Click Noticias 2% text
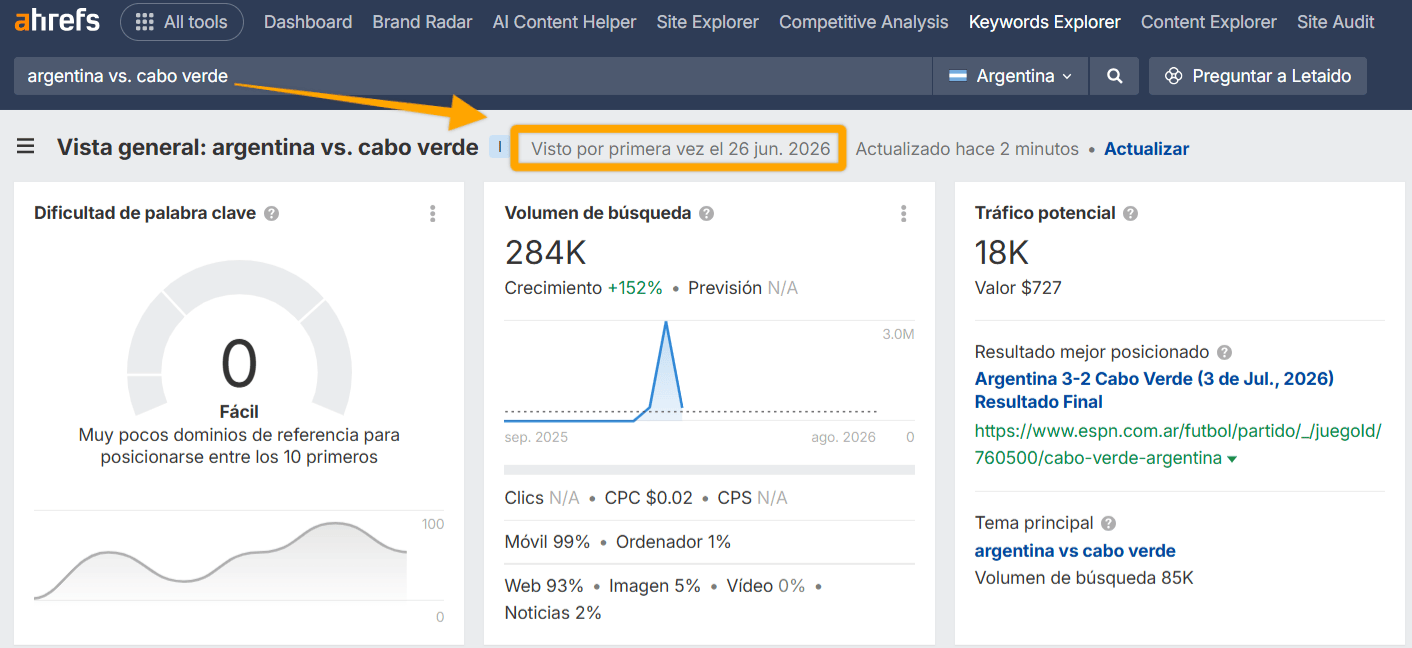This screenshot has height=648, width=1412. [x=553, y=613]
